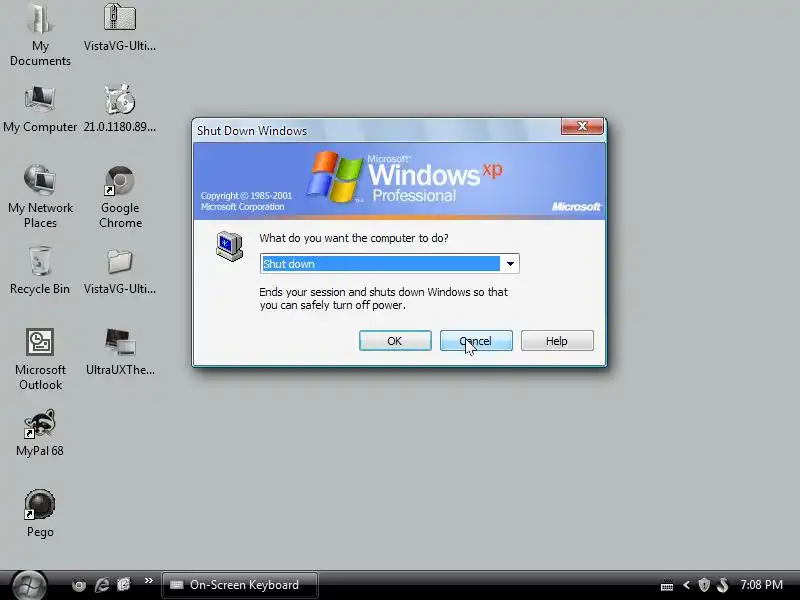Click 'Ends your session and shuts down' description

(383, 298)
